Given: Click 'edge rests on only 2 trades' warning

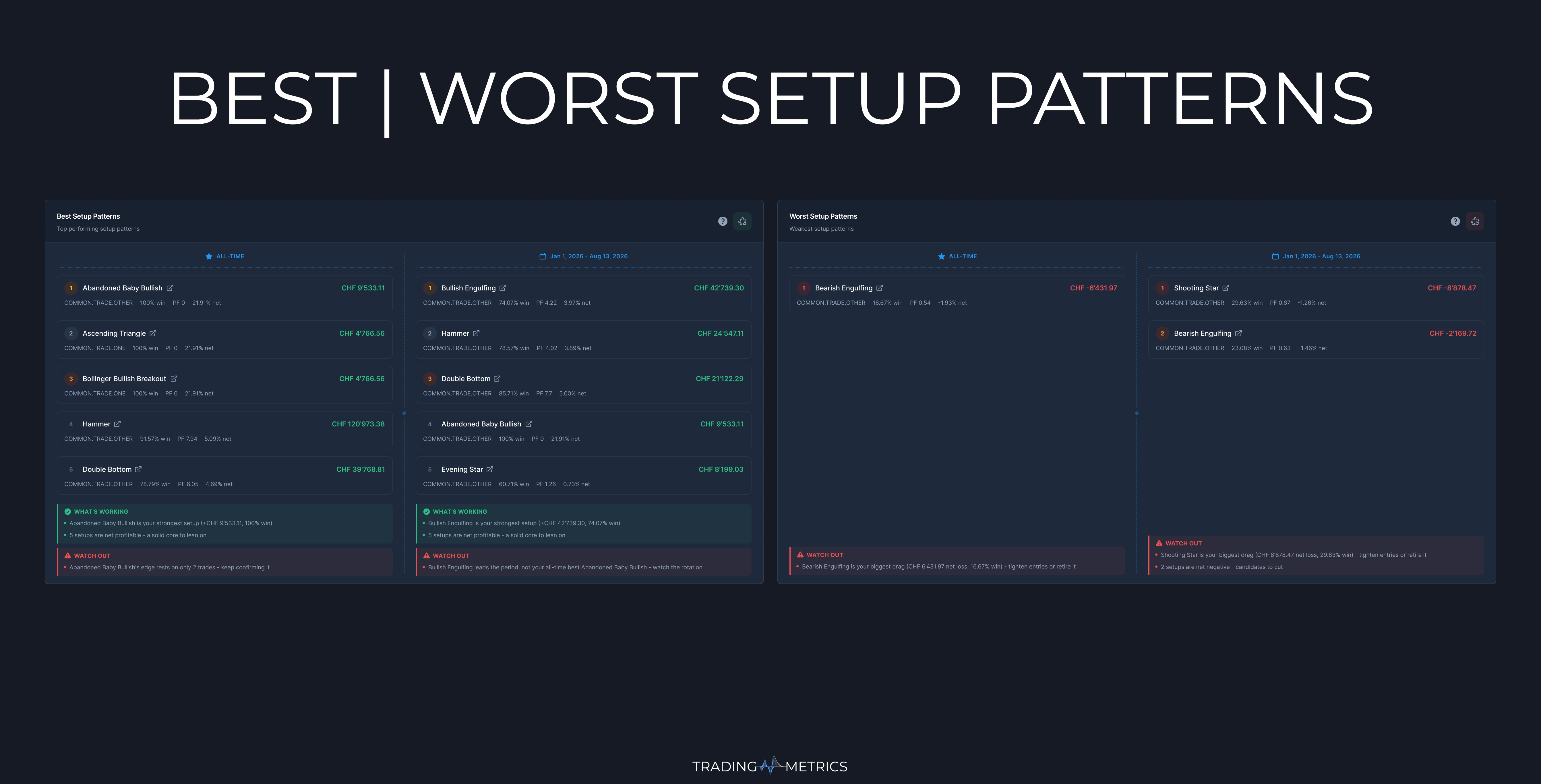Looking at the screenshot, I should click(x=169, y=568).
